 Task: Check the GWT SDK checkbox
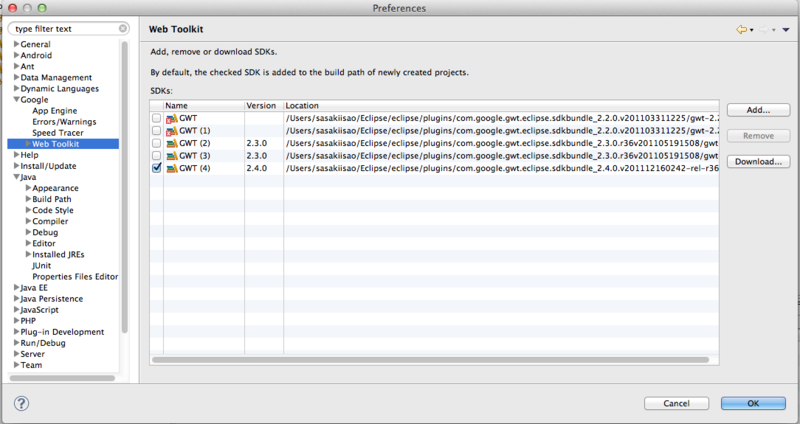(x=156, y=118)
